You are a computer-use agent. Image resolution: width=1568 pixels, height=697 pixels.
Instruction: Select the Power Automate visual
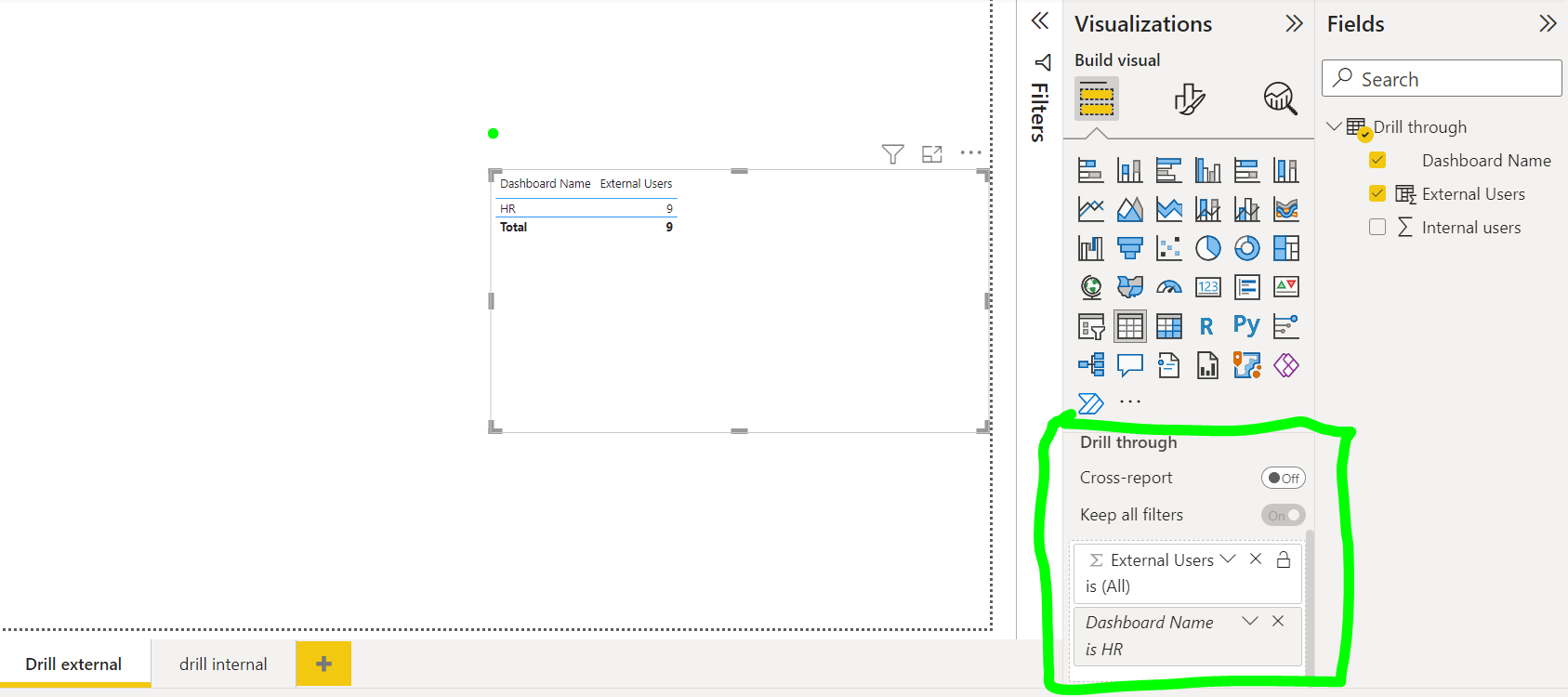tap(1091, 403)
